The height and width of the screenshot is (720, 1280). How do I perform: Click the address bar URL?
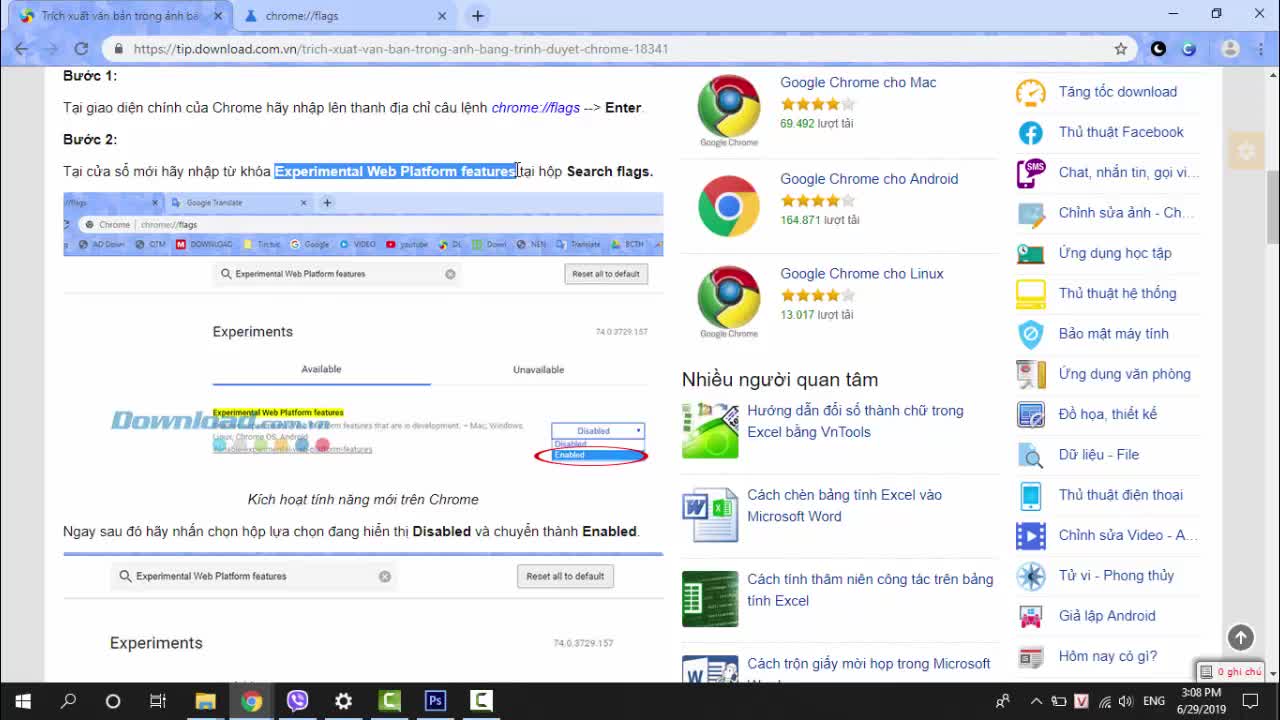(x=401, y=48)
